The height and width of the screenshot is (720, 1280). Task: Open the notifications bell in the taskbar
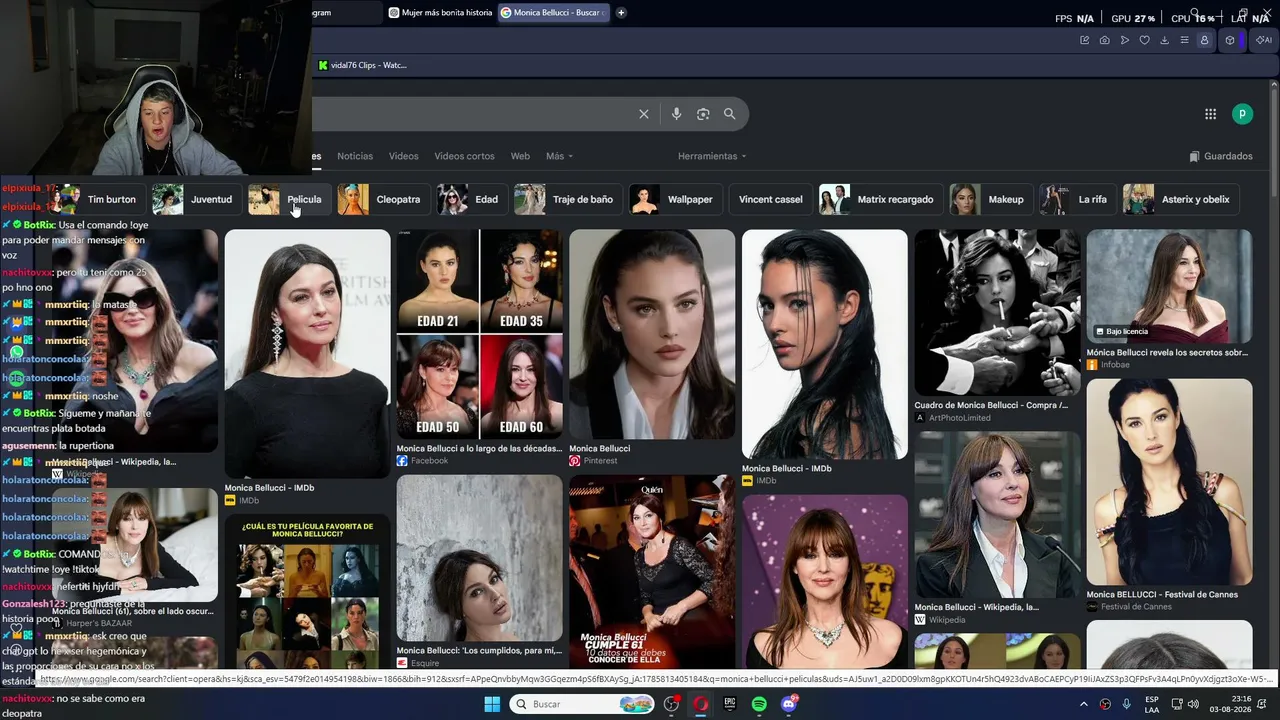click(x=1261, y=704)
